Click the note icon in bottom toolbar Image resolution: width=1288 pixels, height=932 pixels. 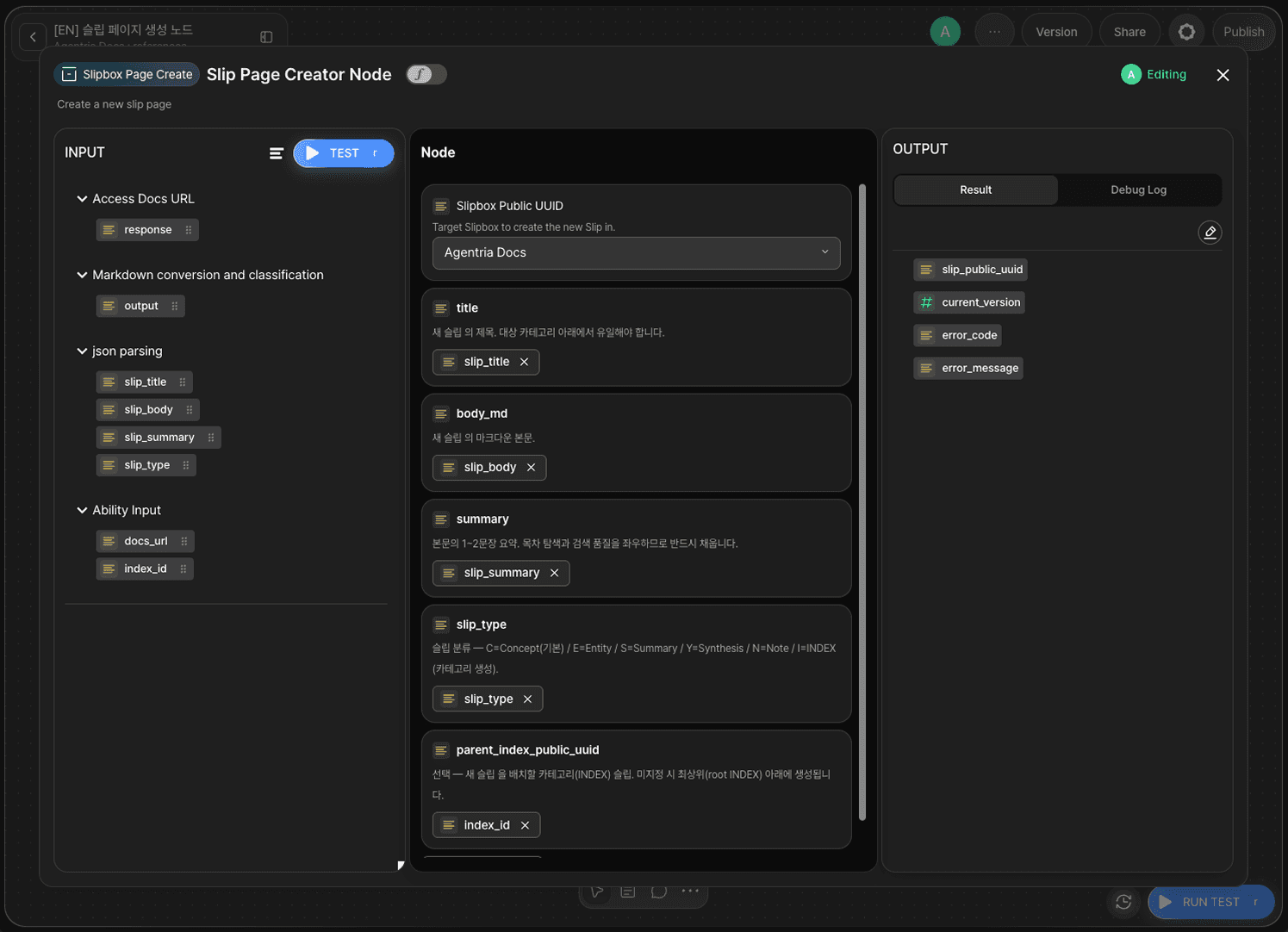628,892
